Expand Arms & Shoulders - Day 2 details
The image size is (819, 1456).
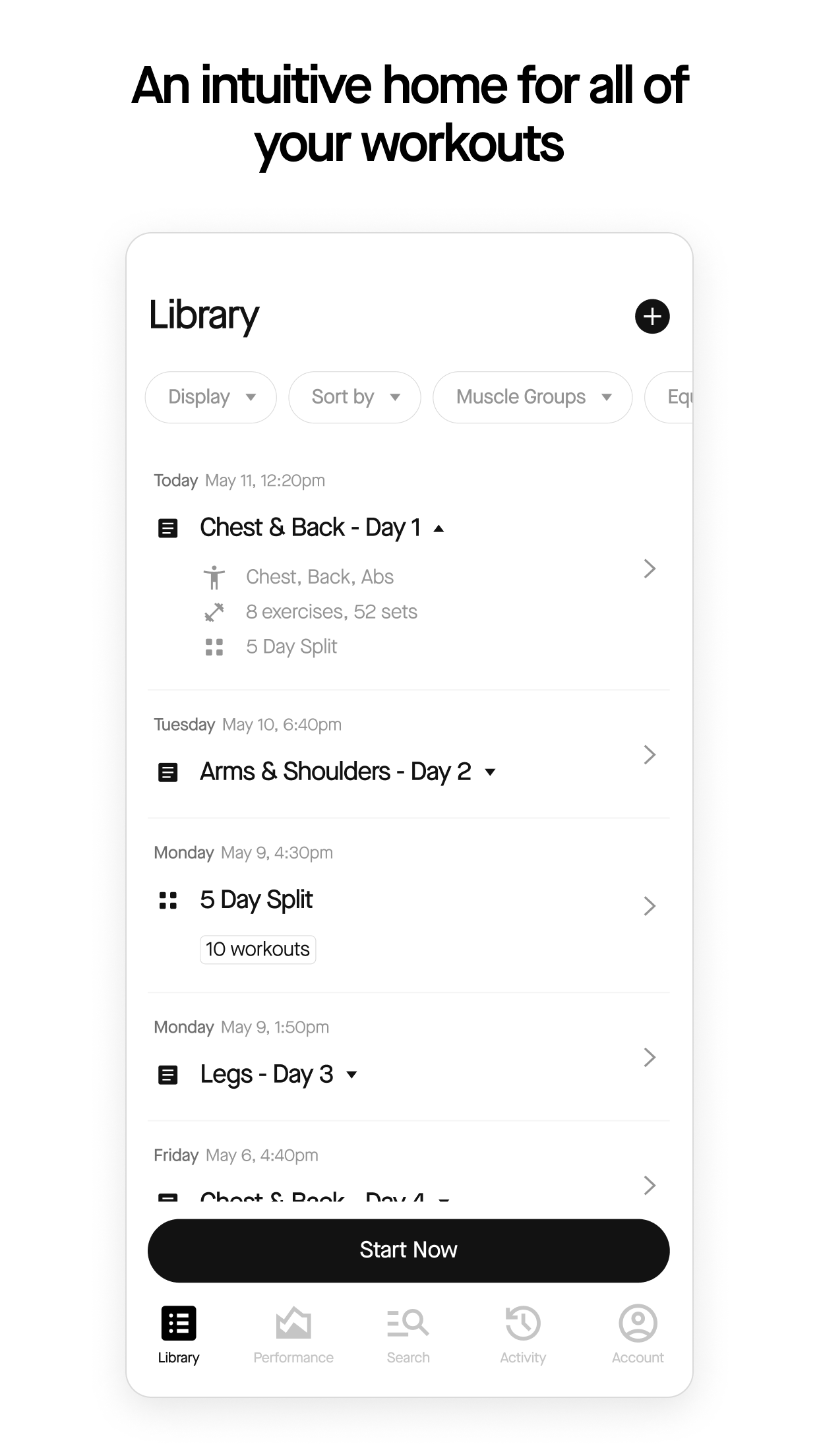coord(490,772)
